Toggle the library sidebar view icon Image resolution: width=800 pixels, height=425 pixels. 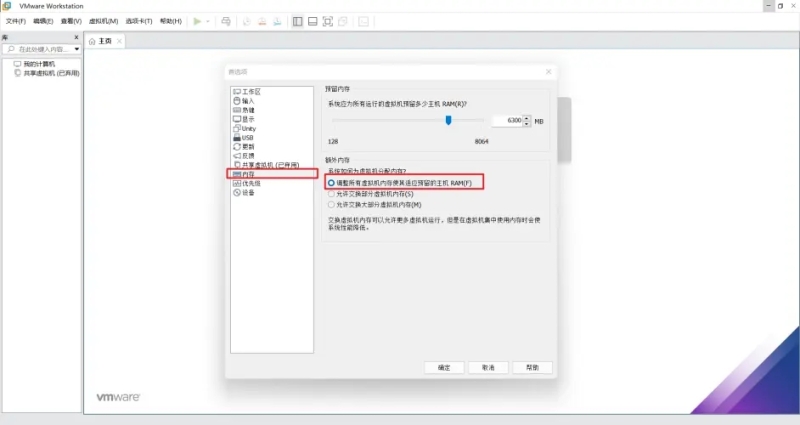(x=297, y=21)
